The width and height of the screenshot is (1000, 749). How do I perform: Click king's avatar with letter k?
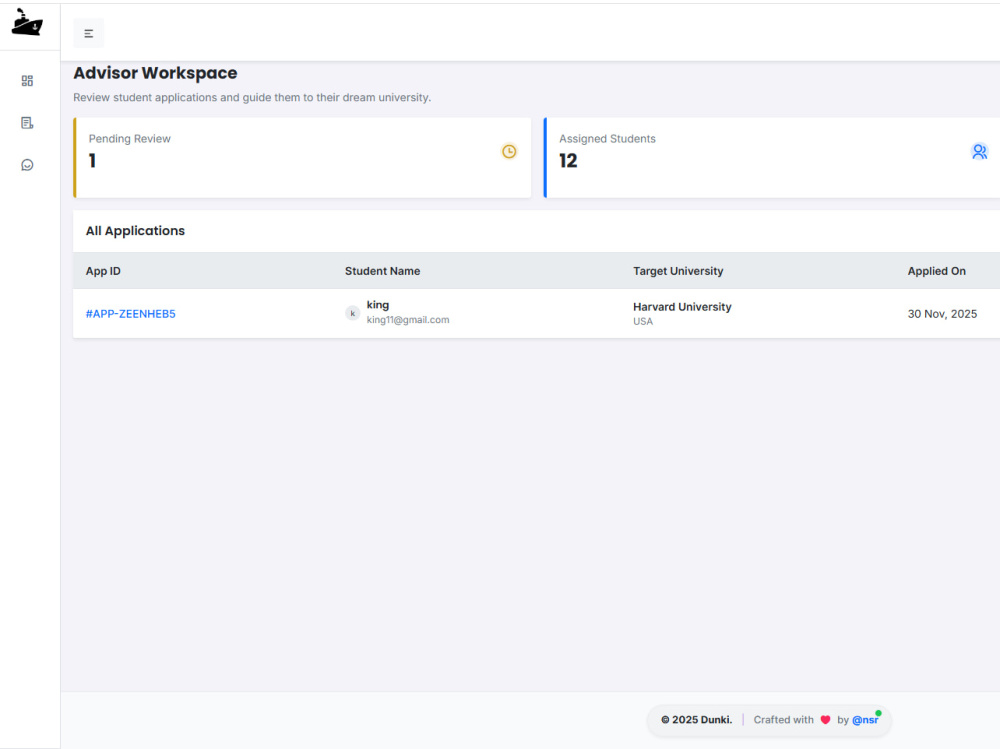[353, 313]
